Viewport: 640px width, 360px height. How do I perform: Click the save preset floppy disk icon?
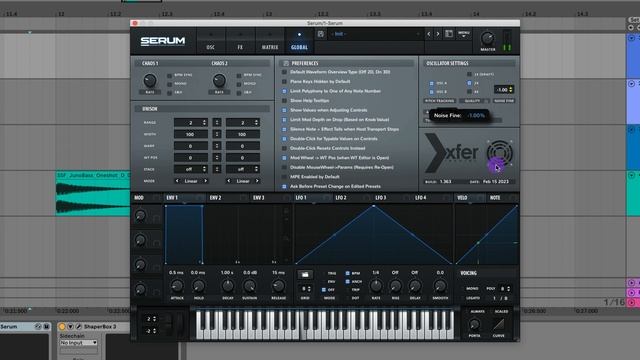click(x=321, y=34)
